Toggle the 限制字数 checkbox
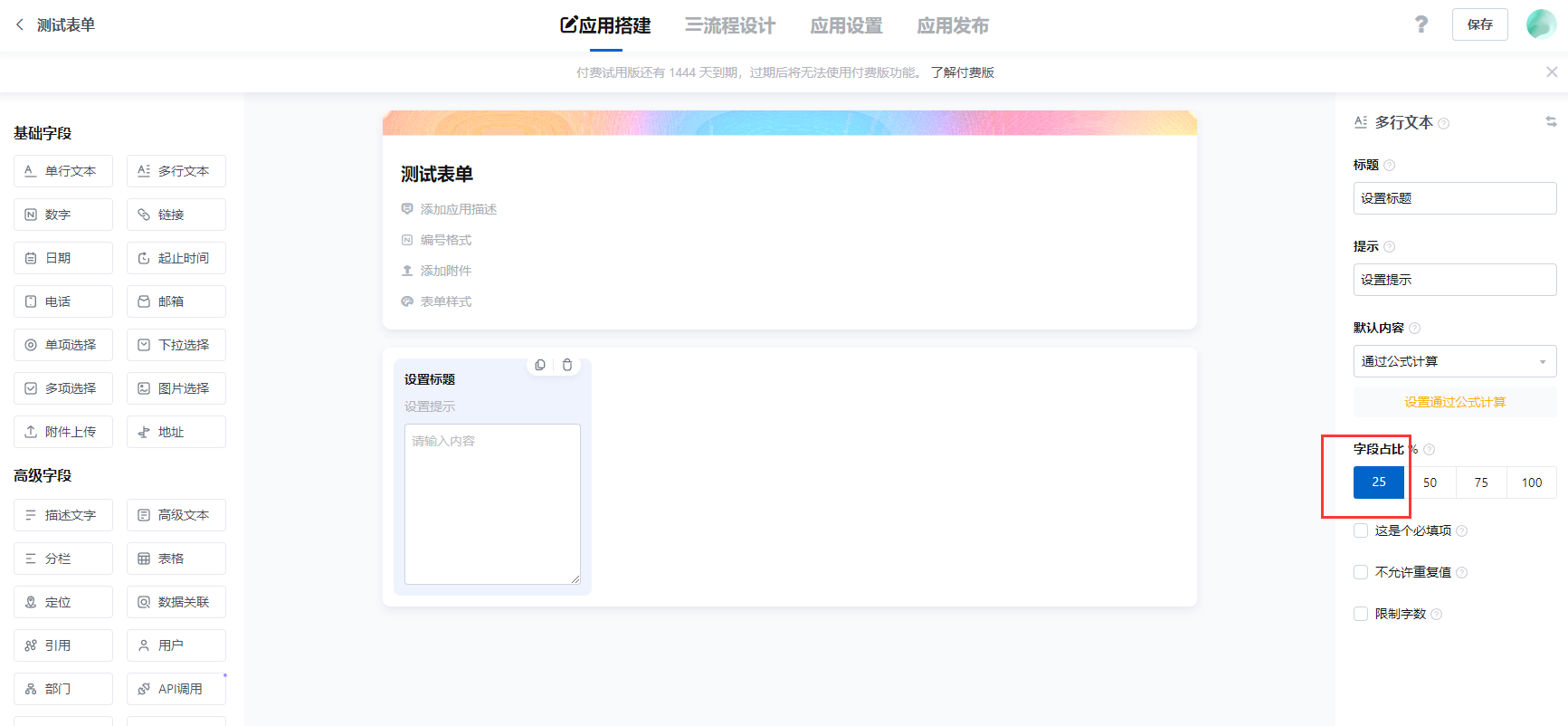 1361,614
